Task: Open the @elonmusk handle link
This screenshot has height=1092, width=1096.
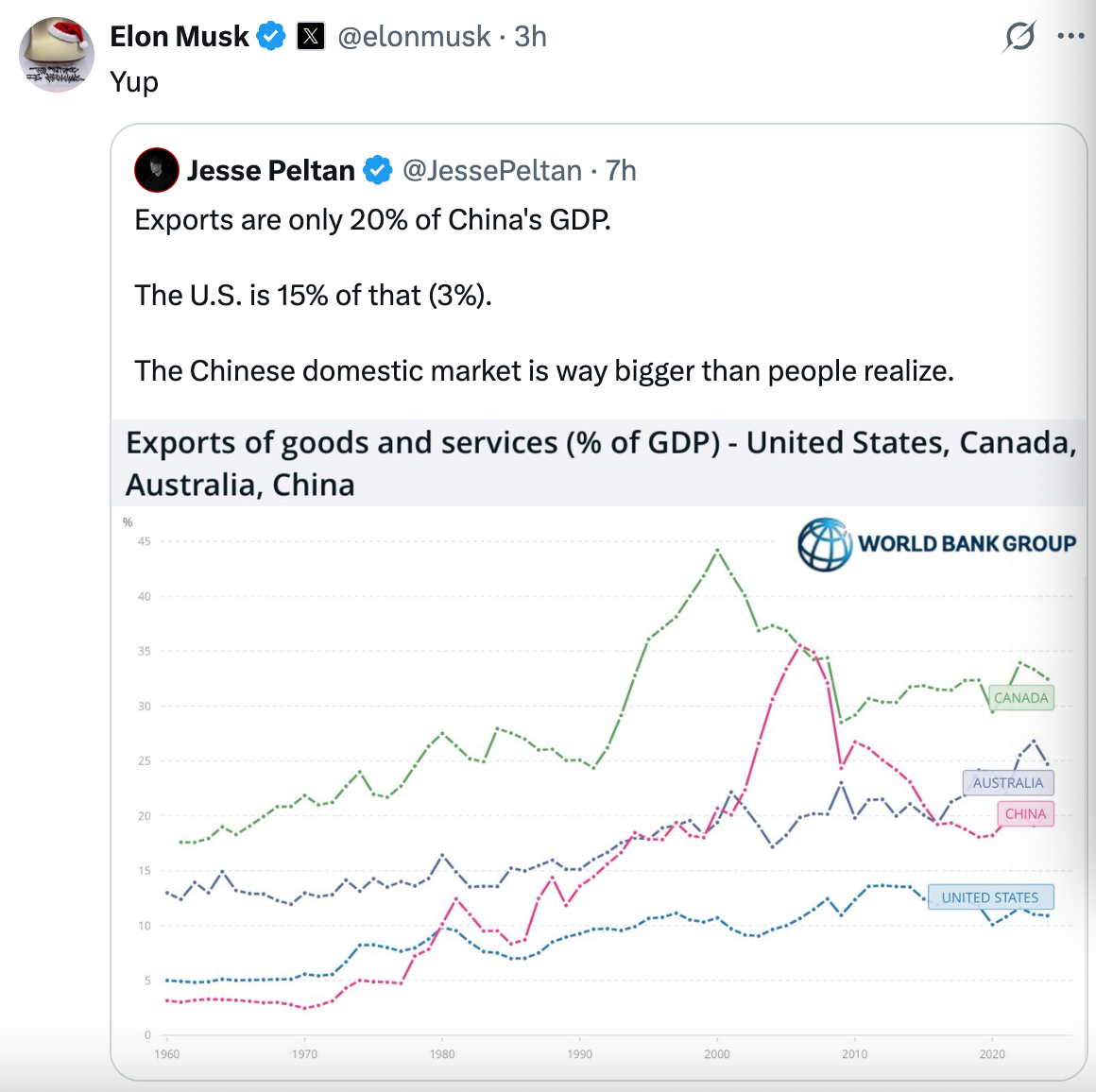Action: (414, 37)
